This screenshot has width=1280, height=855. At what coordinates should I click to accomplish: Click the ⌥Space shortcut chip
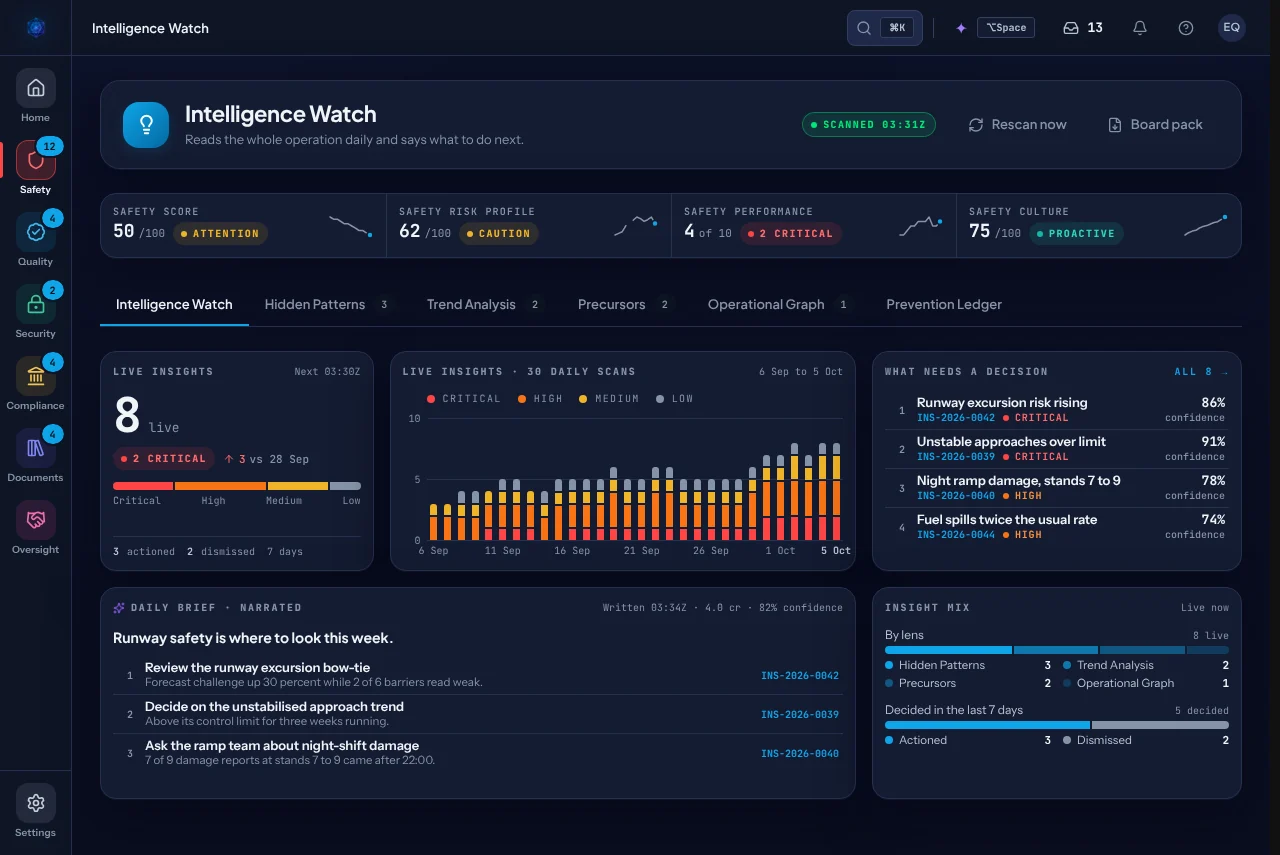pyautogui.click(x=1006, y=28)
